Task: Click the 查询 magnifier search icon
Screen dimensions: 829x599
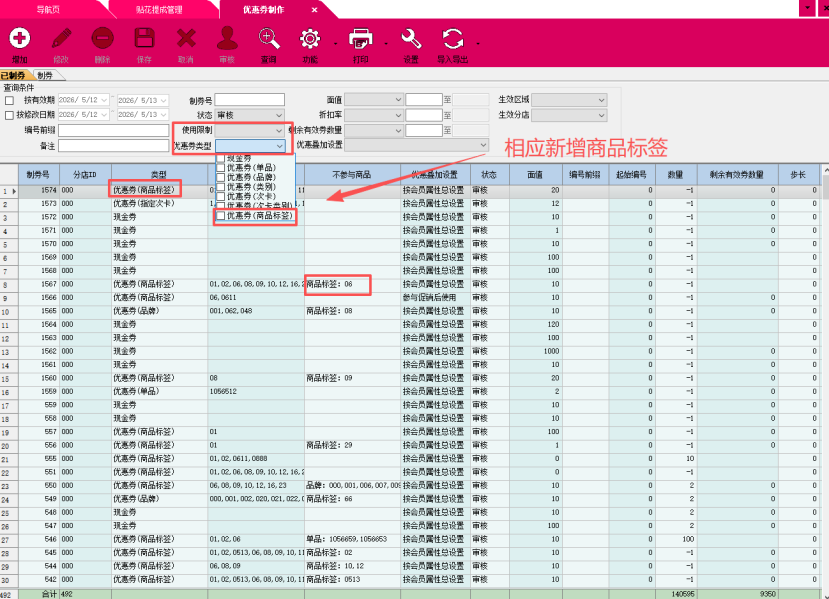Action: coord(269,39)
